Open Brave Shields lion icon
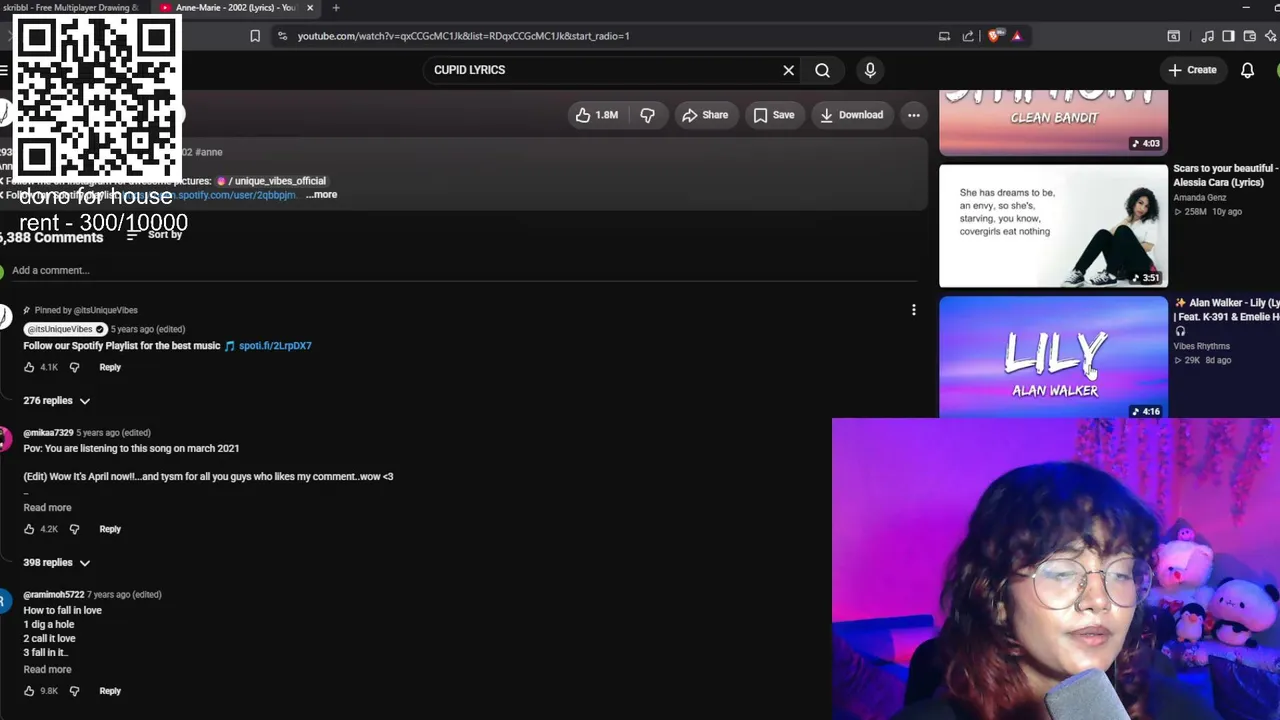 (x=994, y=36)
